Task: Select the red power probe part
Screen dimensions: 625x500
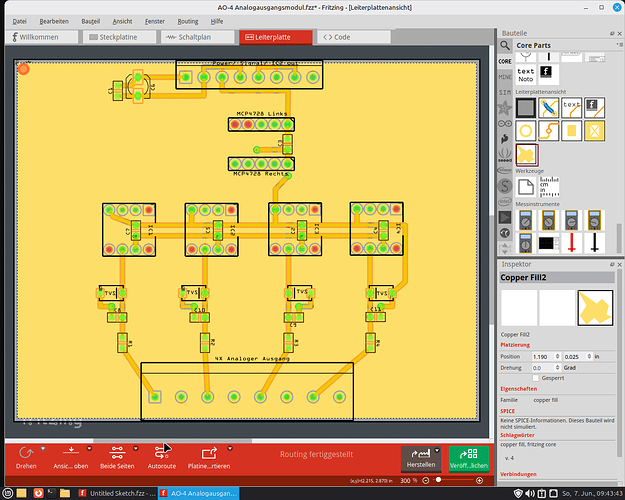Action: pyautogui.click(x=572, y=243)
